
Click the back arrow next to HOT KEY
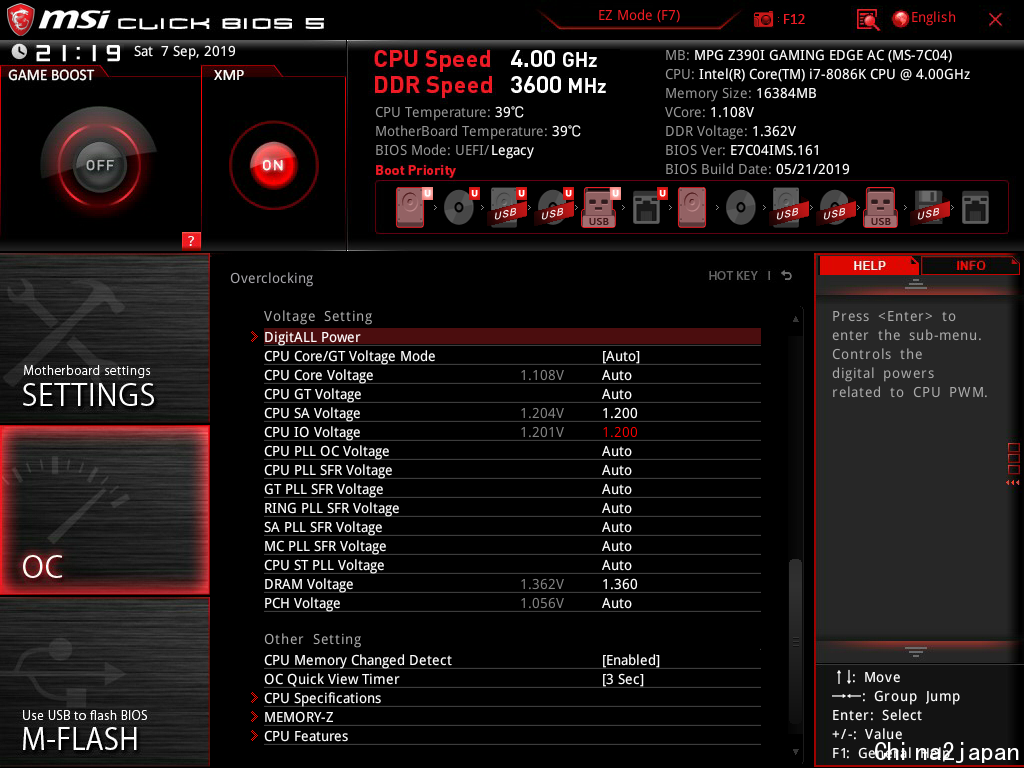pyautogui.click(x=787, y=276)
